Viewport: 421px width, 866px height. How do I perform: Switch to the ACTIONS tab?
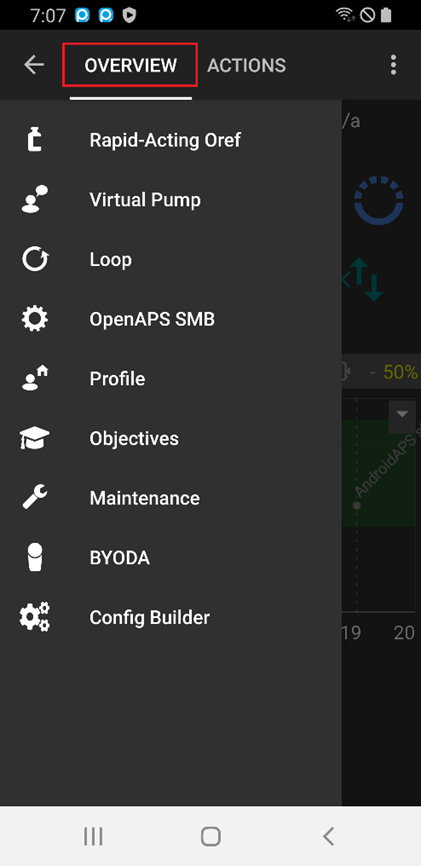point(246,65)
